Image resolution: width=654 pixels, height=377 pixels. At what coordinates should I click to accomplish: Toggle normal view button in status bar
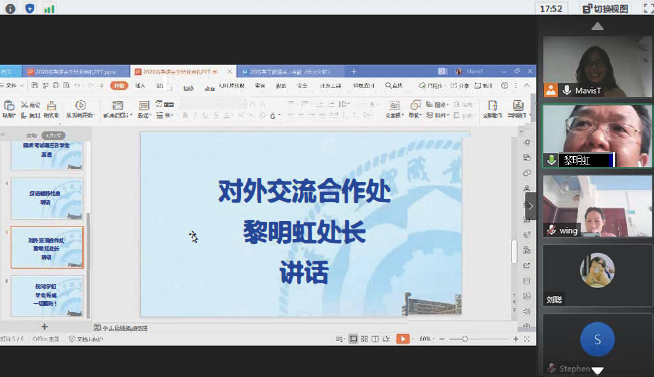(x=353, y=339)
